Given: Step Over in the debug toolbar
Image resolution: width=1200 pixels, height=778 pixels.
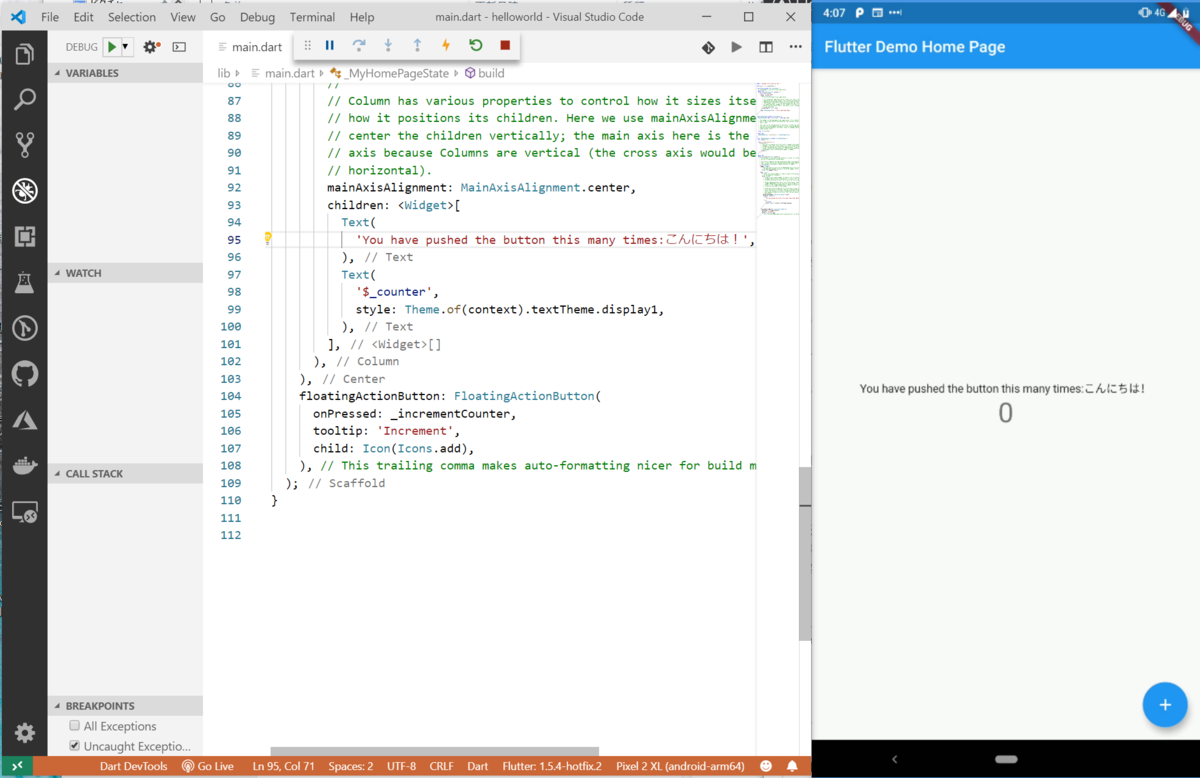Looking at the screenshot, I should (359, 45).
